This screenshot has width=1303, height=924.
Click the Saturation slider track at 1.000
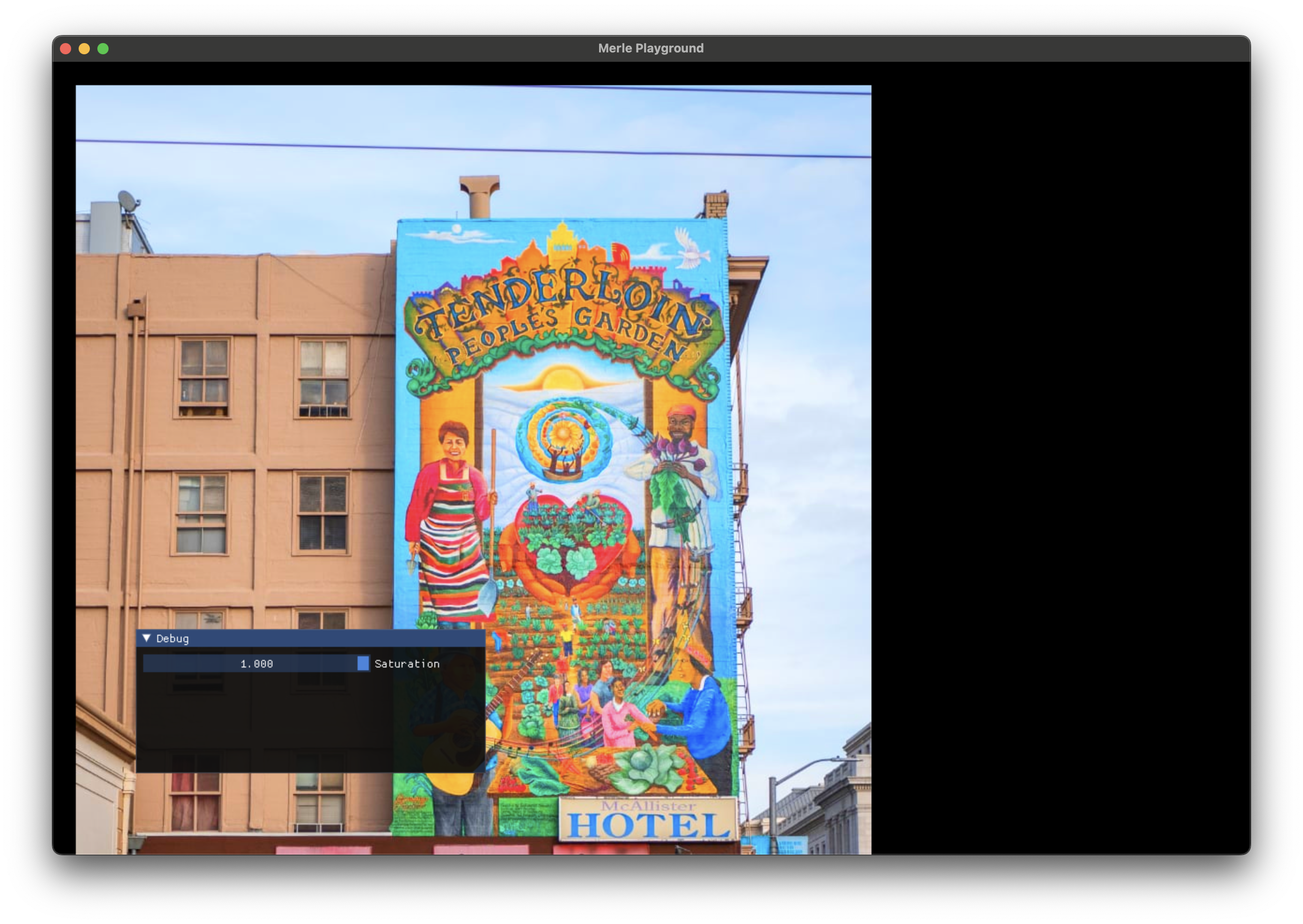point(256,663)
